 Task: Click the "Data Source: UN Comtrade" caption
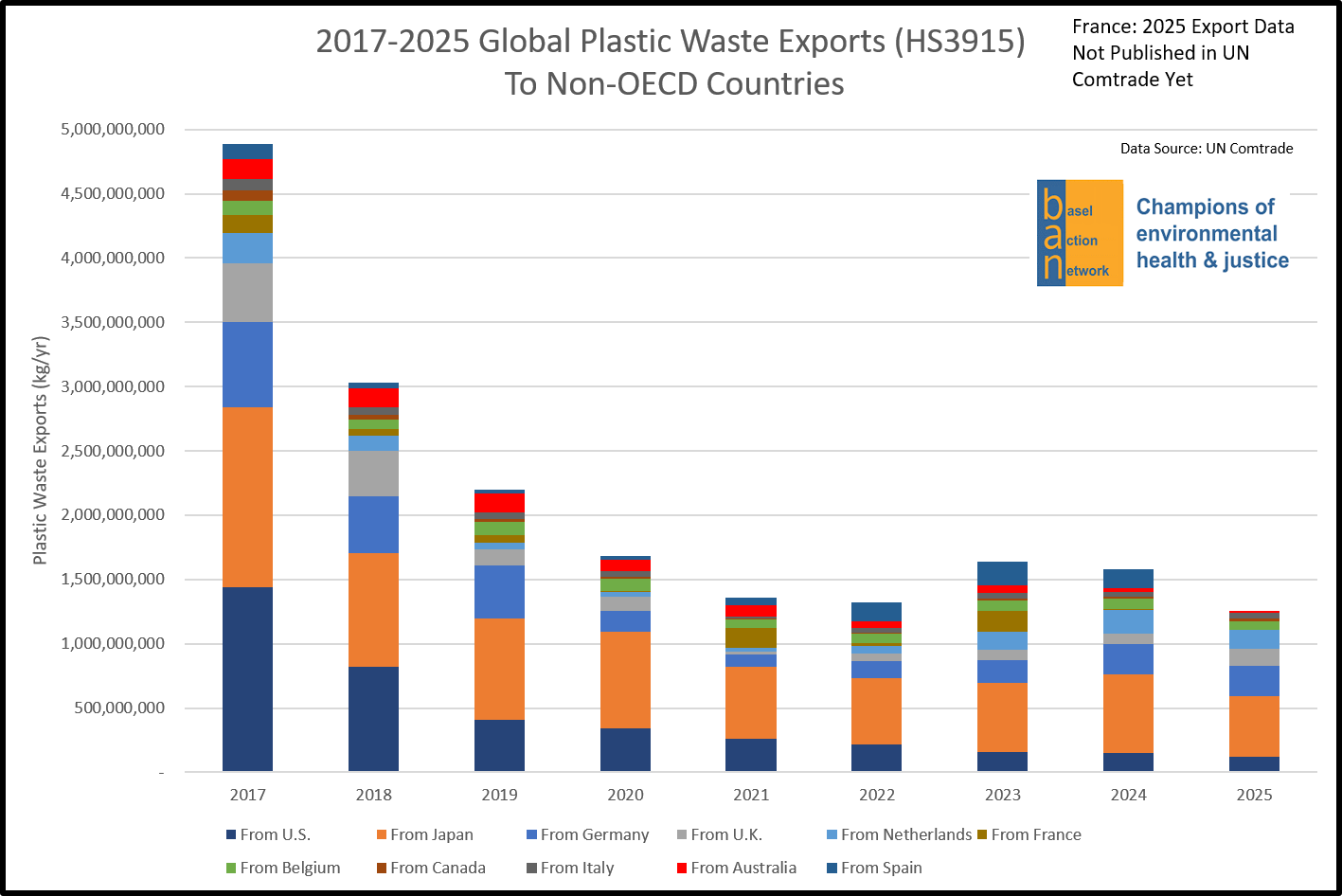click(1207, 148)
